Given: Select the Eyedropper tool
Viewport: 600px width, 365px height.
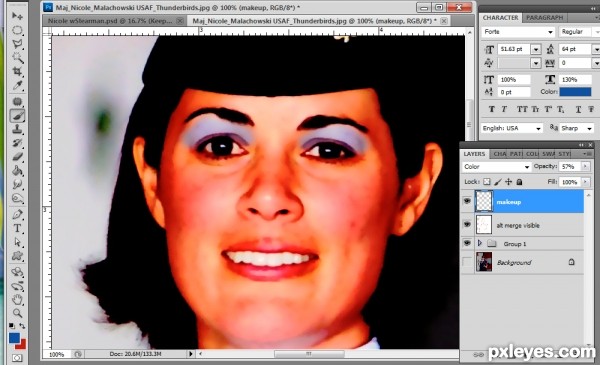Looking at the screenshot, I should pyautogui.click(x=17, y=85).
